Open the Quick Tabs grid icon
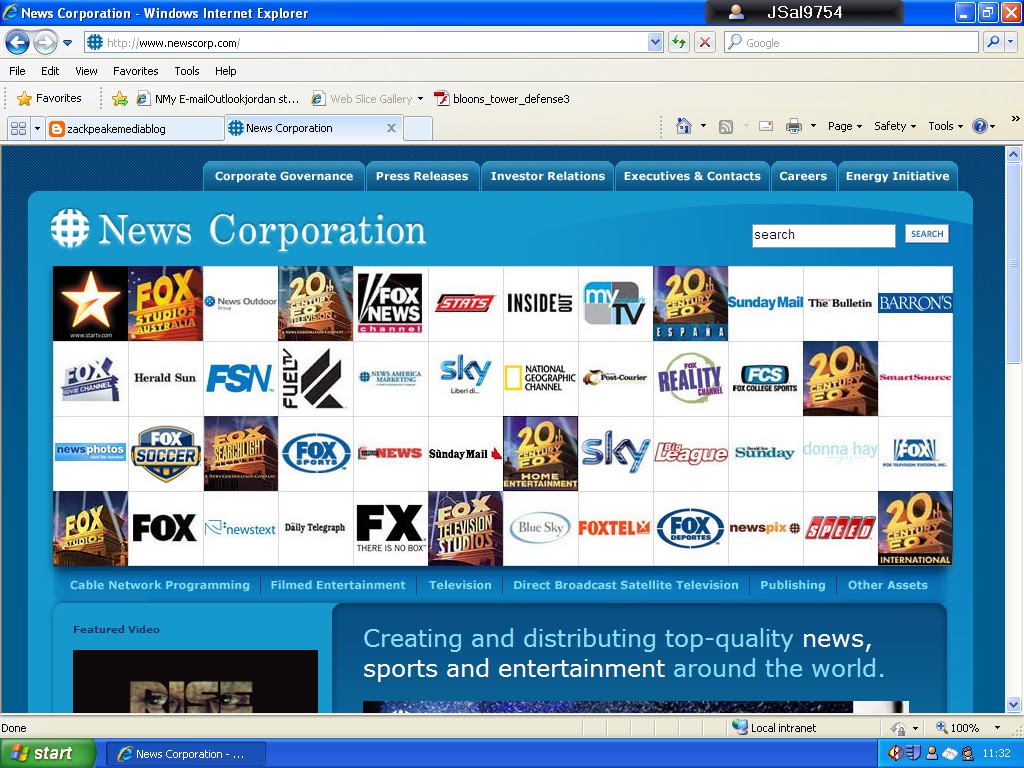This screenshot has height=768, width=1024. pos(19,128)
